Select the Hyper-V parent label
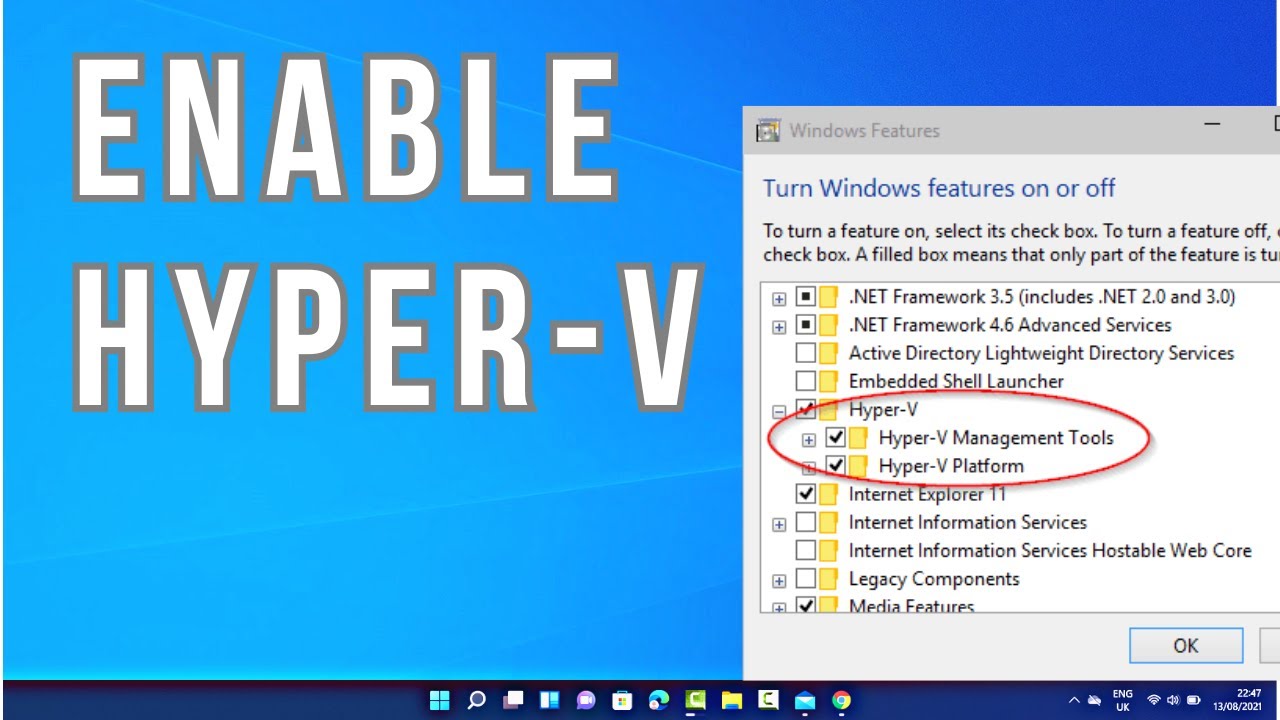Screen dimensions: 1280x720 (883, 409)
